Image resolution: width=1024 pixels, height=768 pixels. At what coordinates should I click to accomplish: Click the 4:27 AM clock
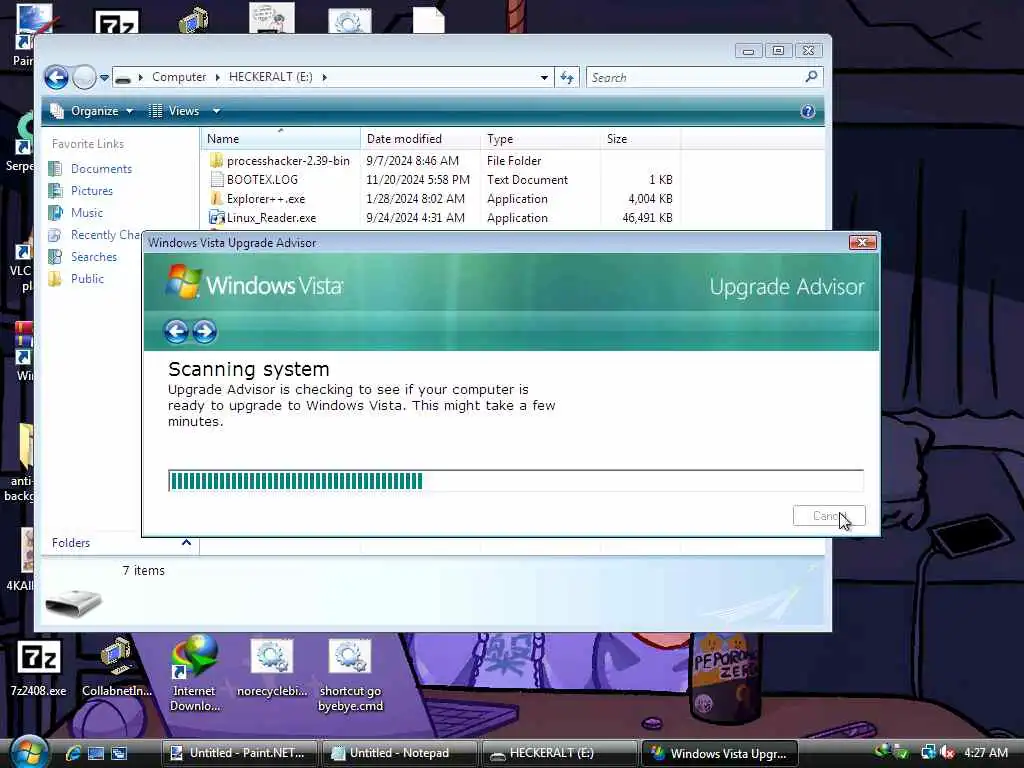pos(986,752)
